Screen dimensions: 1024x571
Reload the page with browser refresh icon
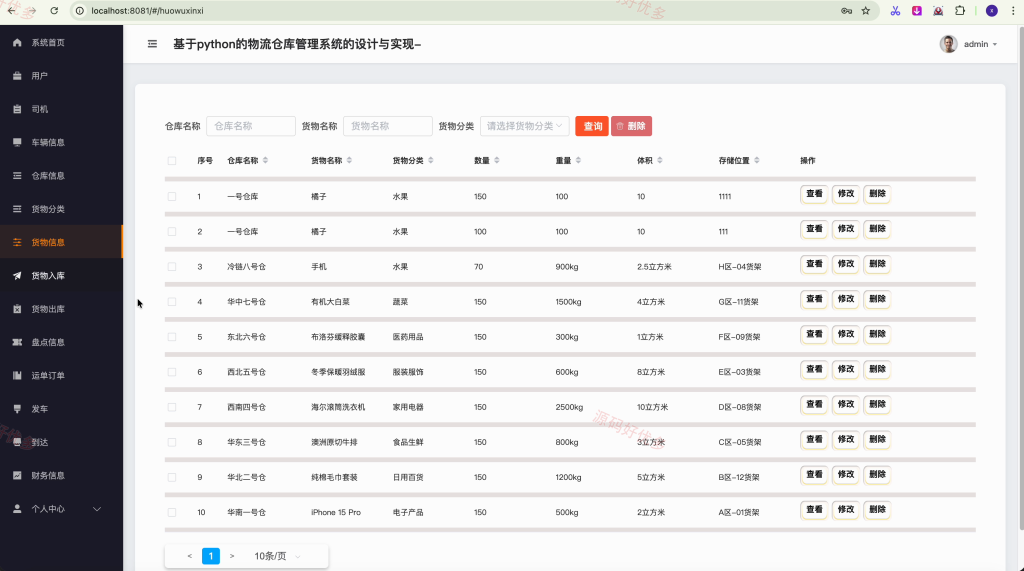54,10
